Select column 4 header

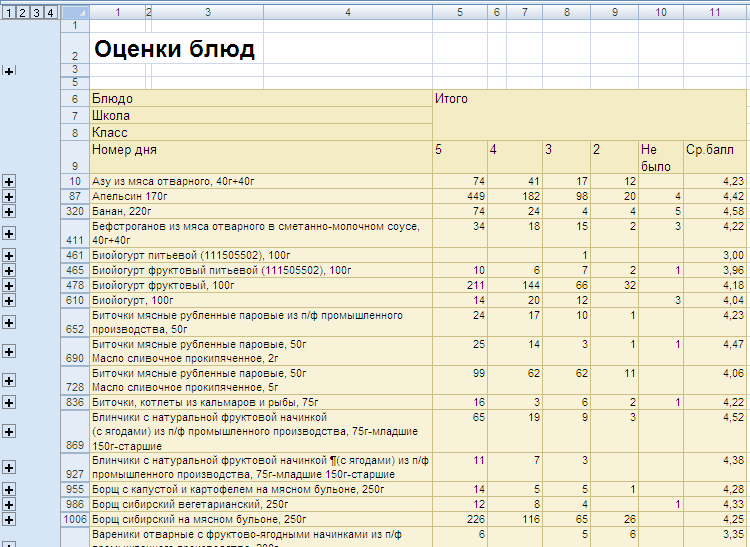click(348, 12)
